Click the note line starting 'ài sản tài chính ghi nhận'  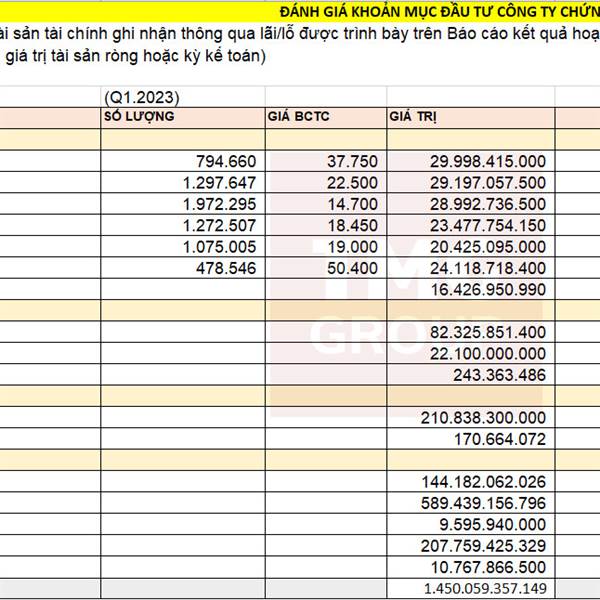[300, 34]
